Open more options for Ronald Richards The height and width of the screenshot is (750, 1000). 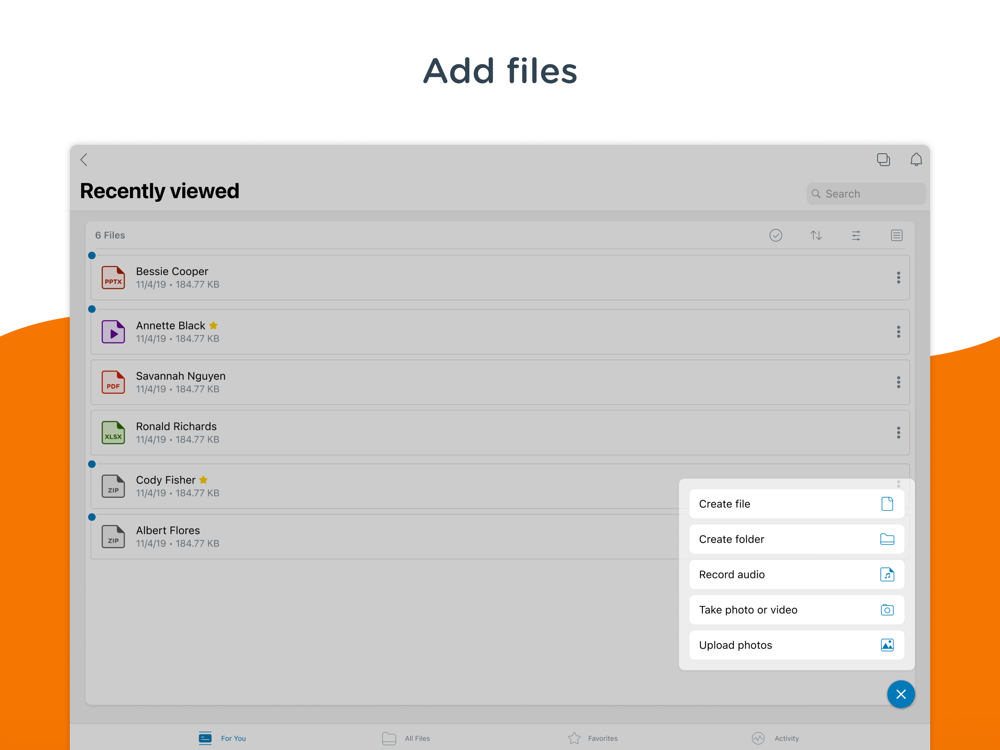(x=898, y=432)
